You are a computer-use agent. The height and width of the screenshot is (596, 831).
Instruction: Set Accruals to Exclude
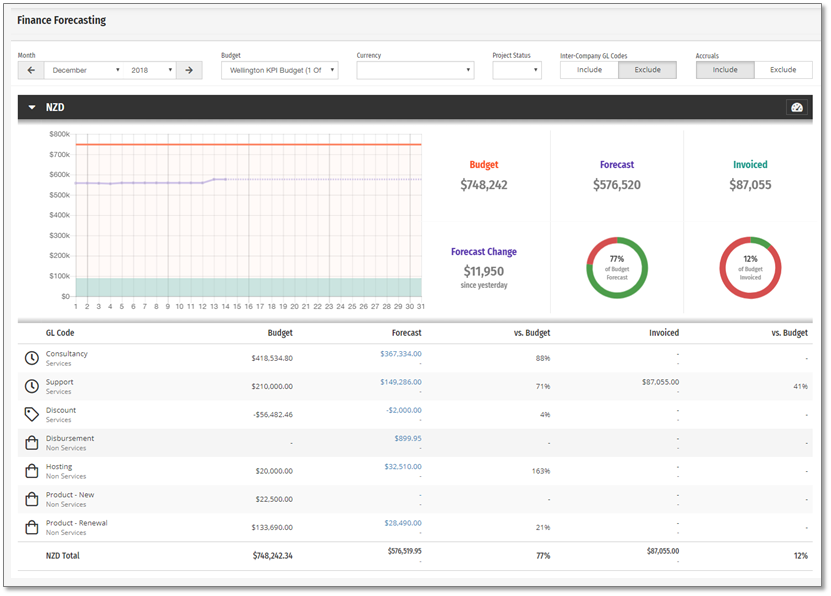coord(783,70)
